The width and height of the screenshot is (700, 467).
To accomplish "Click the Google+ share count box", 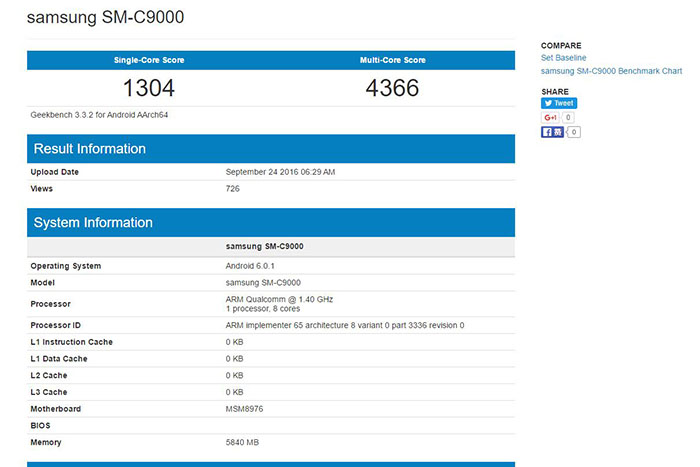I will pos(568,117).
